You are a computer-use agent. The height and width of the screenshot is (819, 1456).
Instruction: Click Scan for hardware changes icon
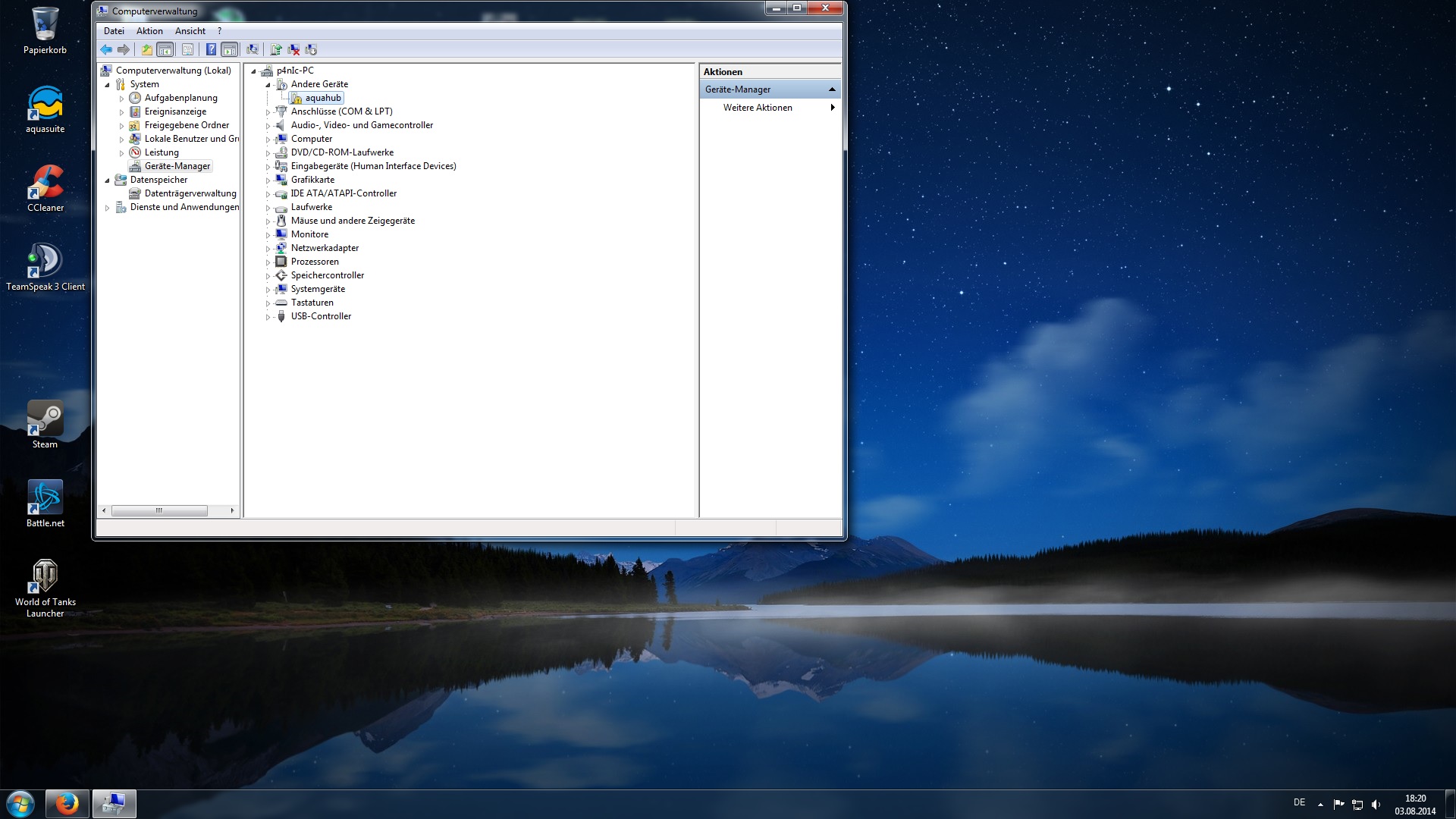253,50
